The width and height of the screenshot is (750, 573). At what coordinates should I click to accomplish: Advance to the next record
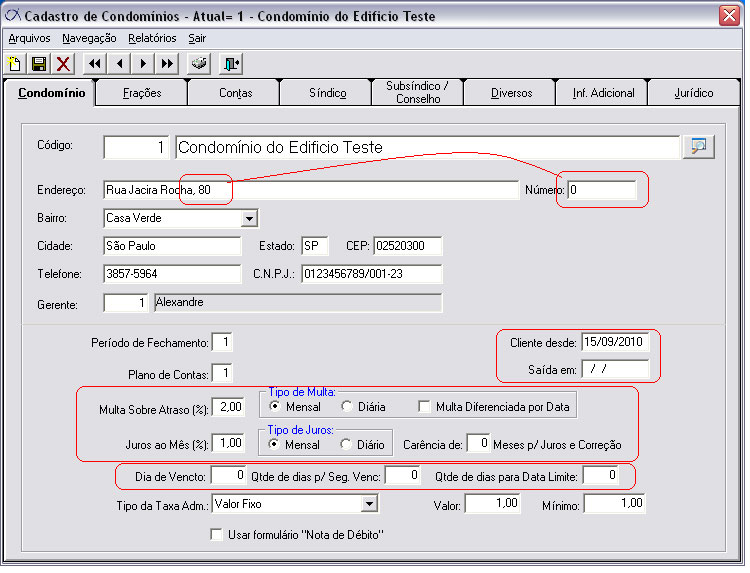pos(143,64)
